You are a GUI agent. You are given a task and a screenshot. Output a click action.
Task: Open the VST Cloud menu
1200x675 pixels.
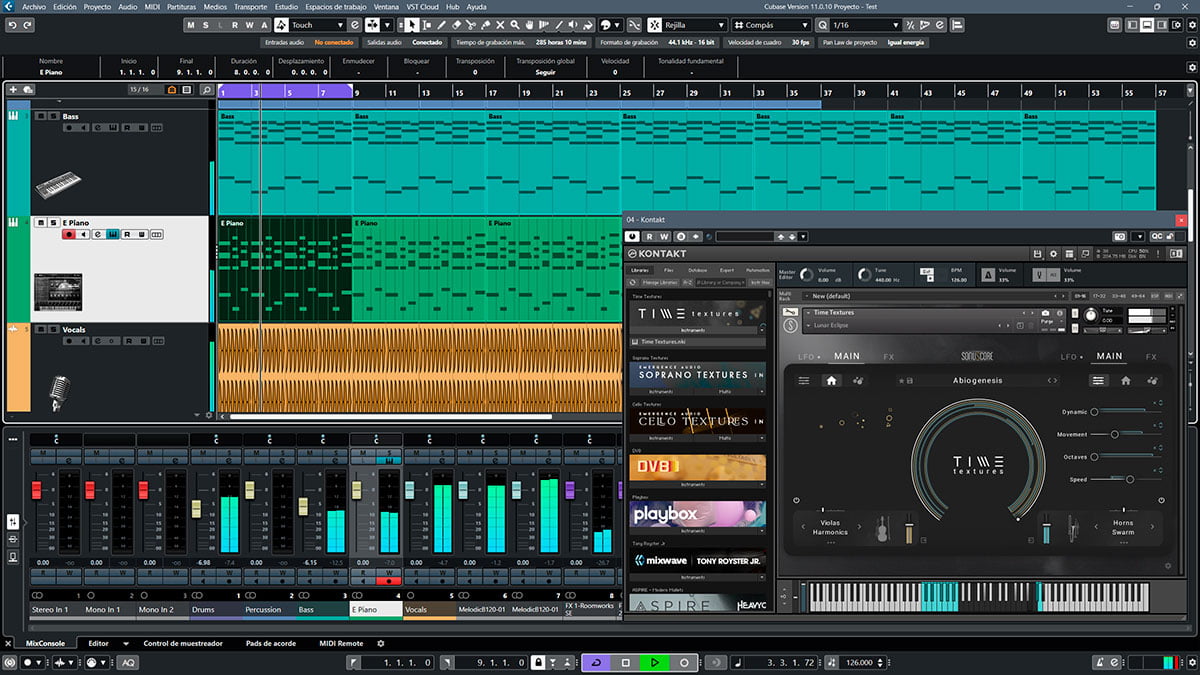422,6
